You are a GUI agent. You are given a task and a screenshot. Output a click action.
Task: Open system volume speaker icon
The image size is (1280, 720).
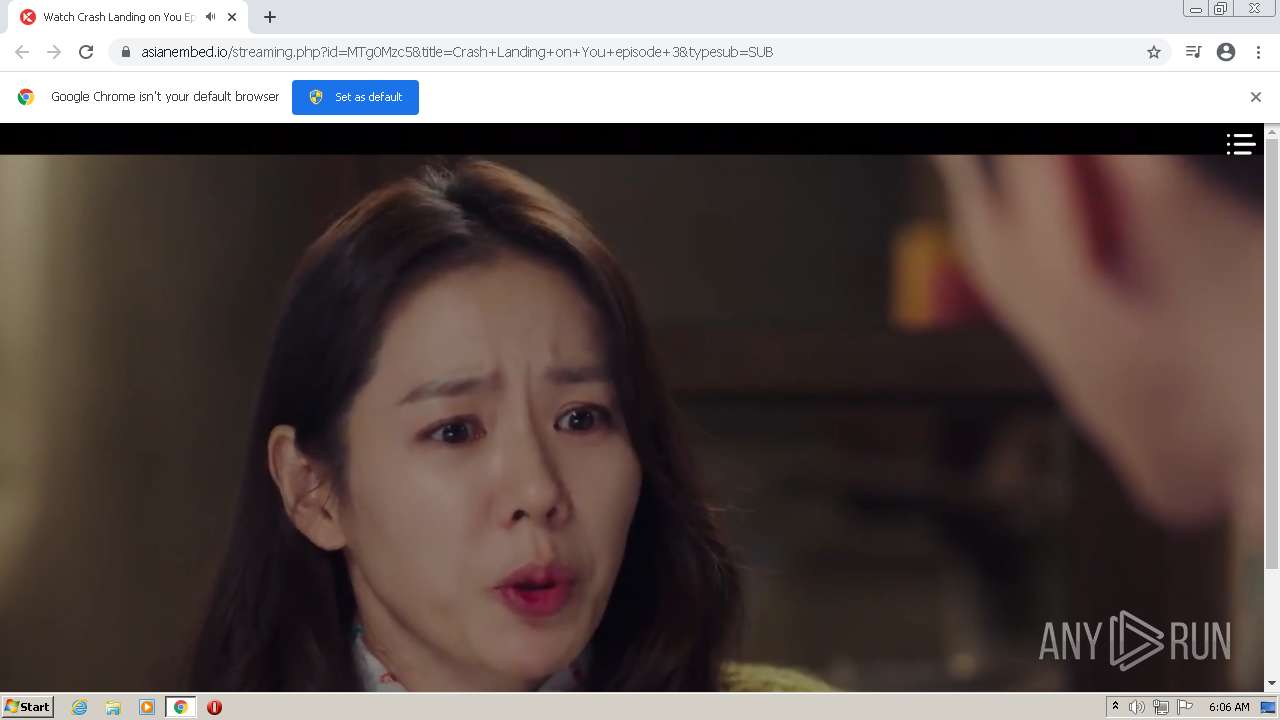click(1137, 707)
